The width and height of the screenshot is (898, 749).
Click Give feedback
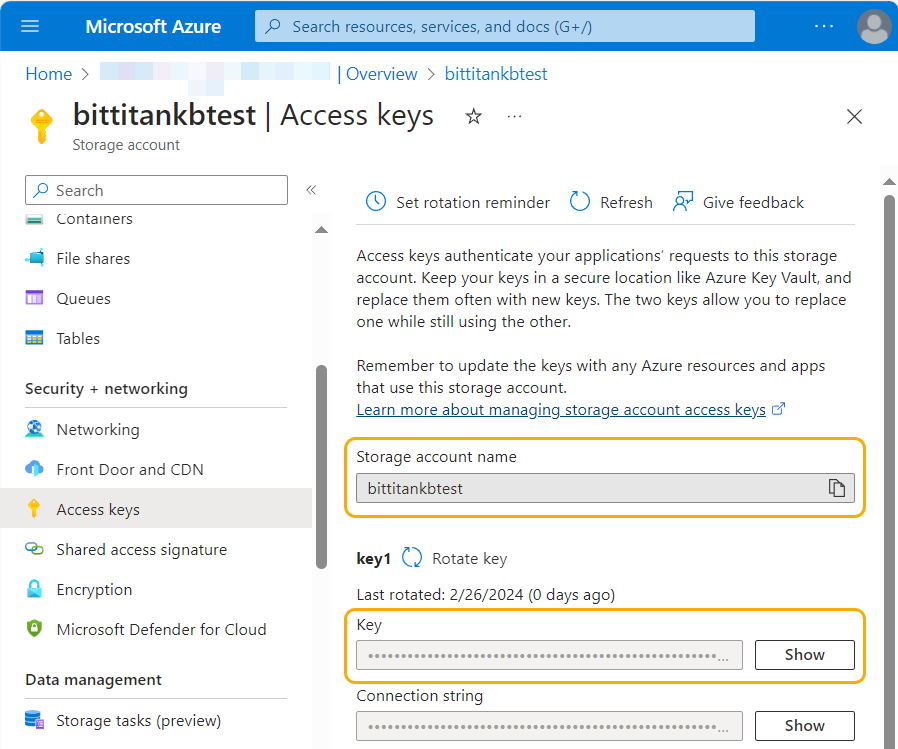point(738,202)
